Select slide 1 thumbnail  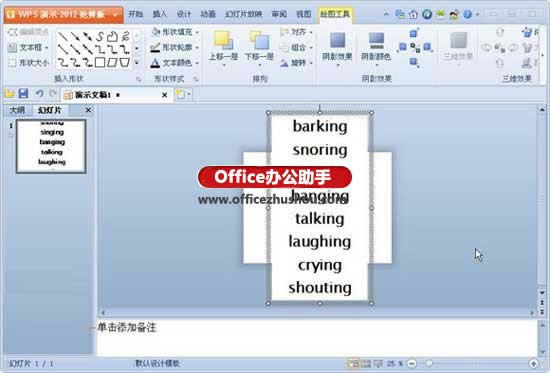tap(51, 146)
